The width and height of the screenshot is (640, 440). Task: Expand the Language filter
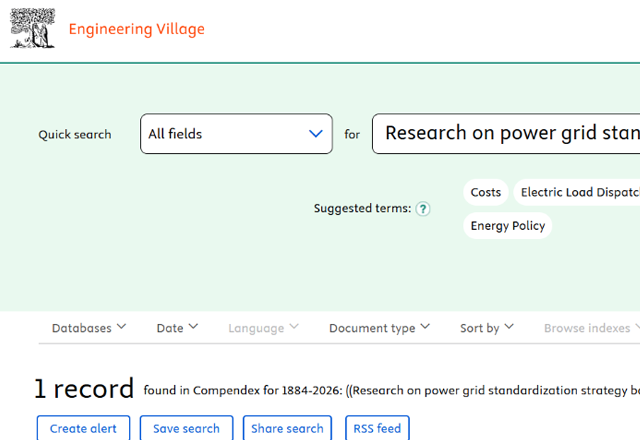point(262,328)
